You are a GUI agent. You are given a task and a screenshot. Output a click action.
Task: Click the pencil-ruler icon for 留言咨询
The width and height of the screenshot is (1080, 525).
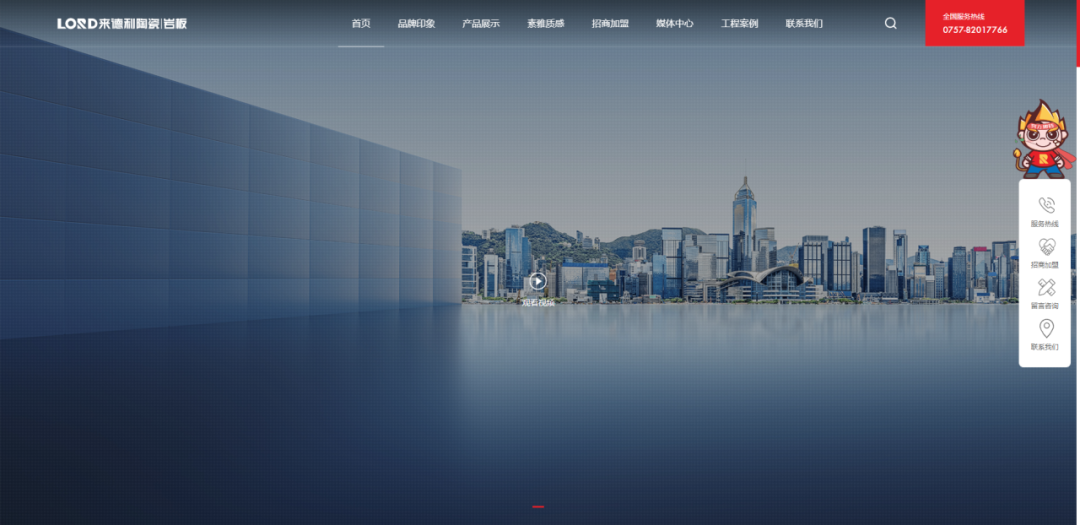click(1046, 288)
